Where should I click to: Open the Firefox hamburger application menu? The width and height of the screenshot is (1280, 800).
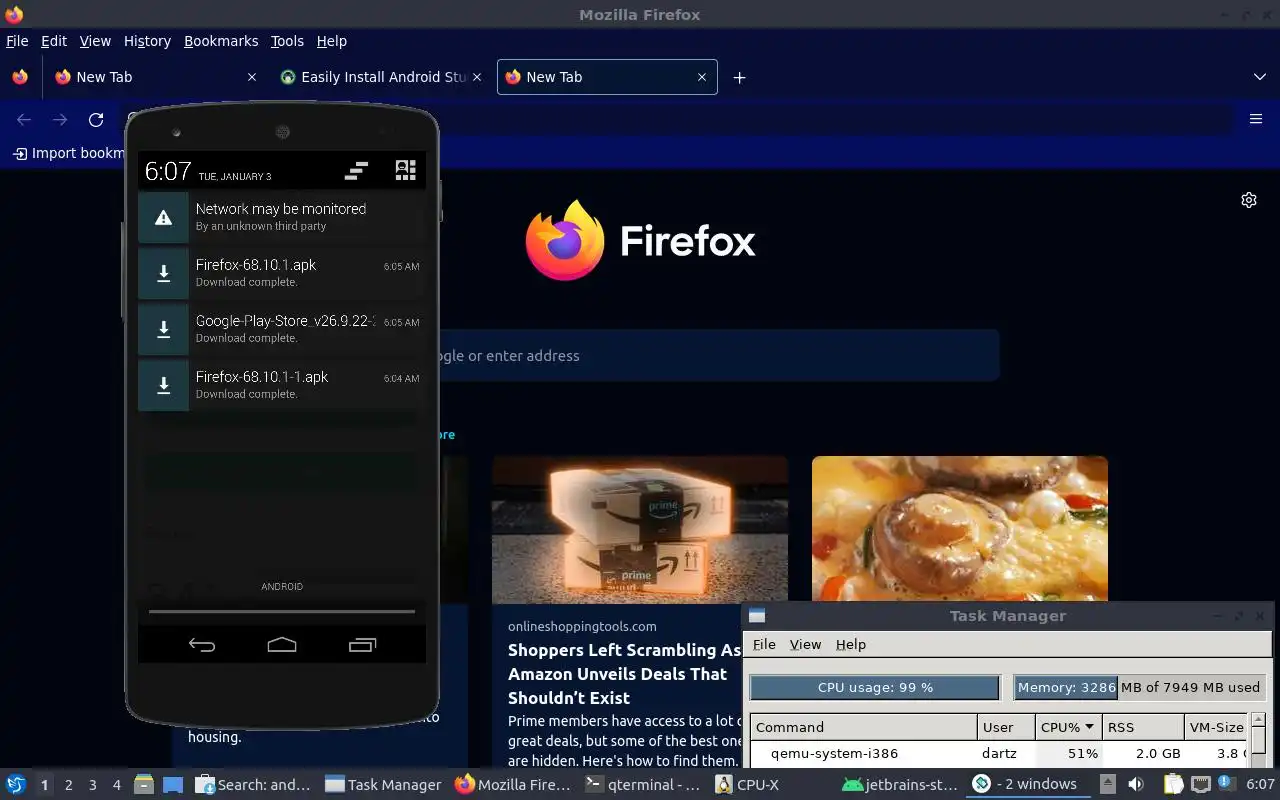1256,119
